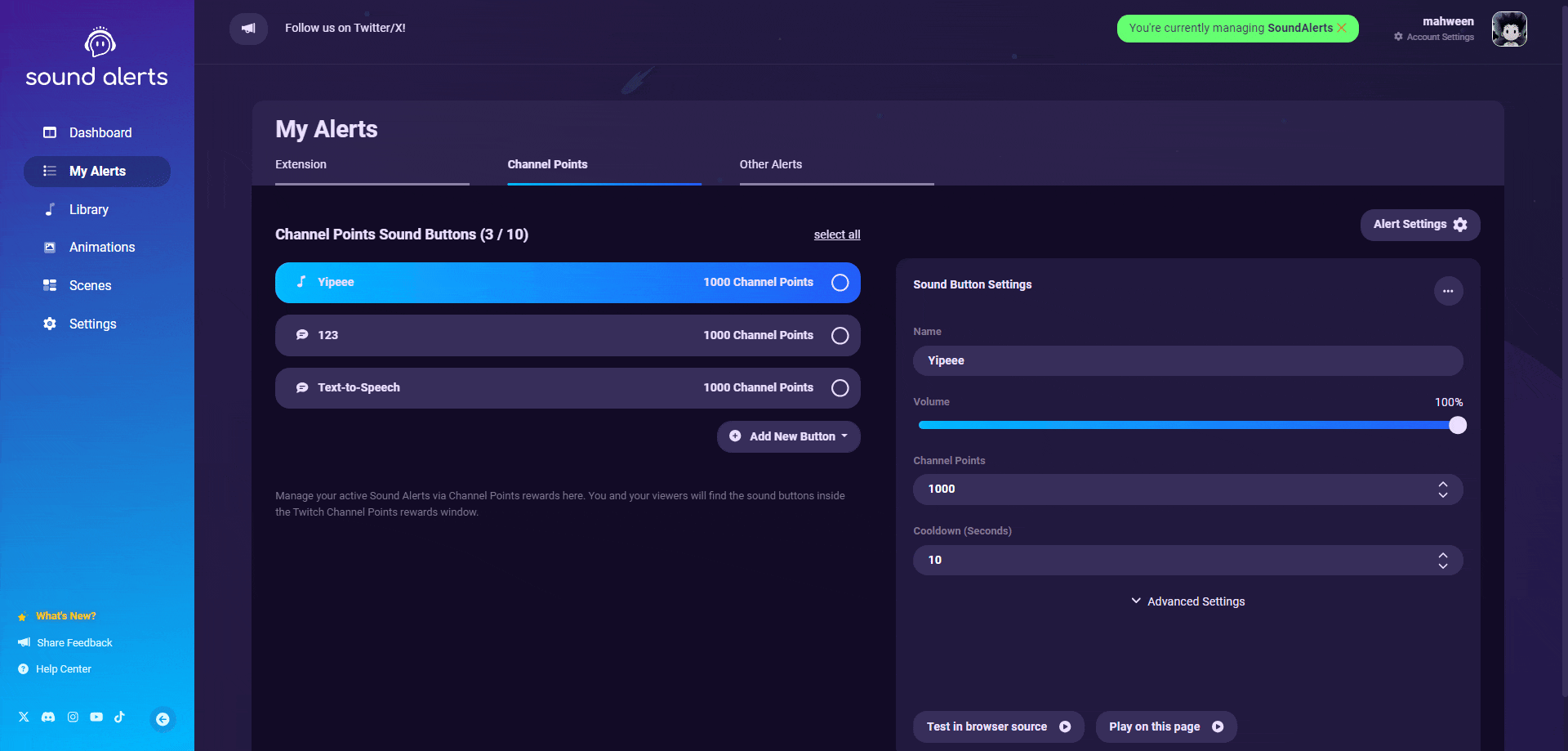This screenshot has height=751, width=1568.
Task: Select the Yipeee button radio circle
Action: (840, 283)
